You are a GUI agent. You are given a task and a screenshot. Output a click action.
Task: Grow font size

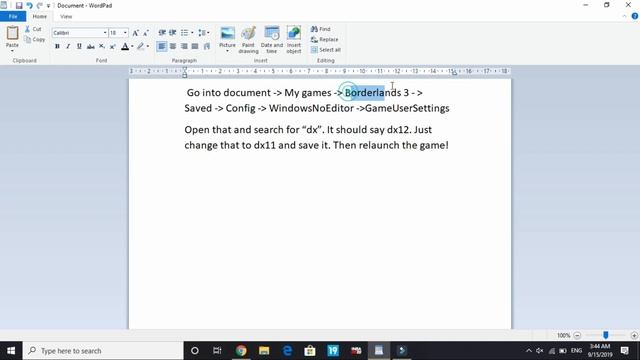136,33
